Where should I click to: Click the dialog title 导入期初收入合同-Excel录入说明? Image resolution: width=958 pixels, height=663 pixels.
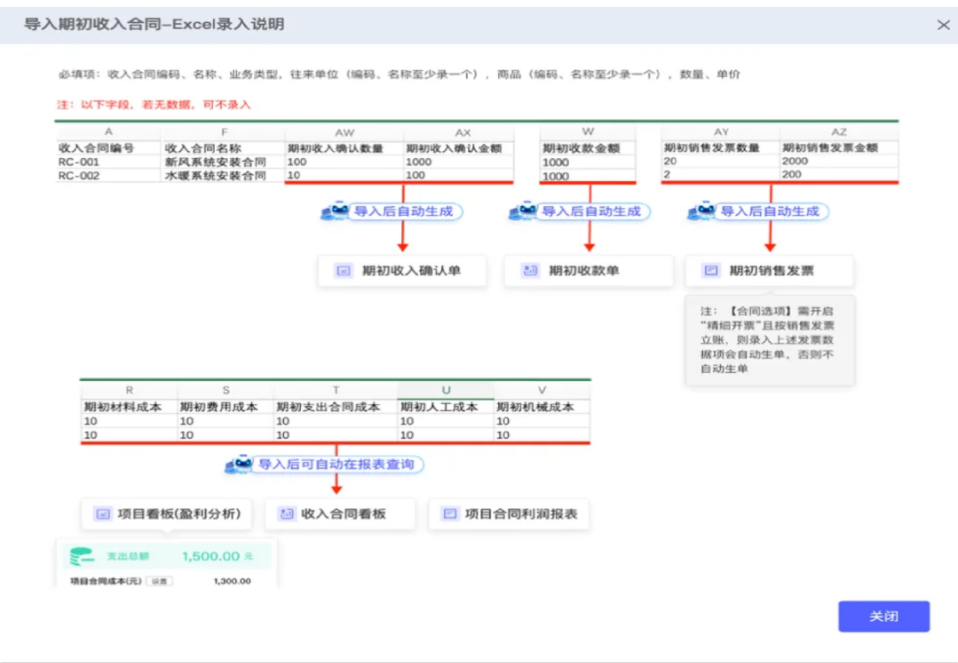[x=154, y=24]
